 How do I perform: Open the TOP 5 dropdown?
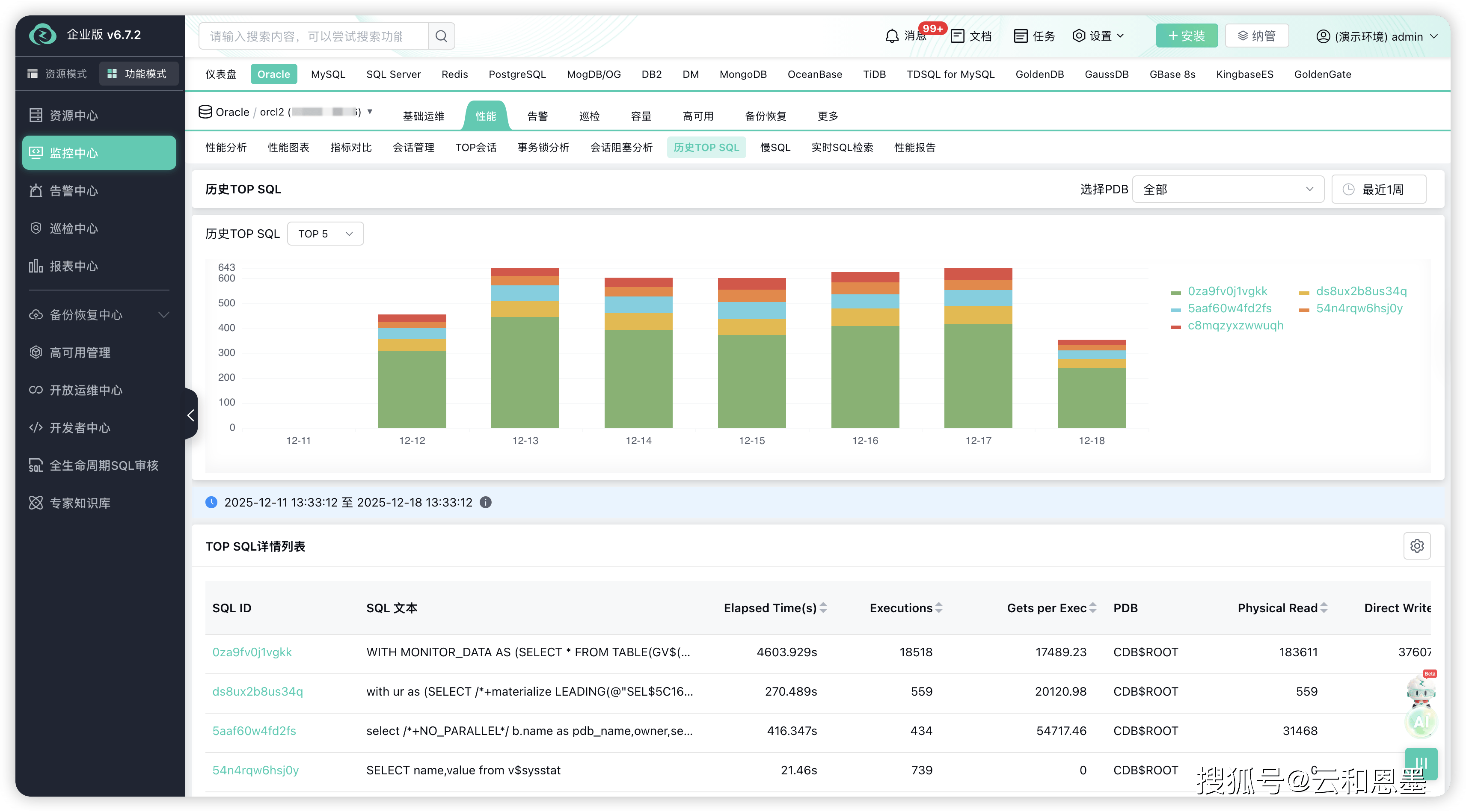[x=325, y=234]
